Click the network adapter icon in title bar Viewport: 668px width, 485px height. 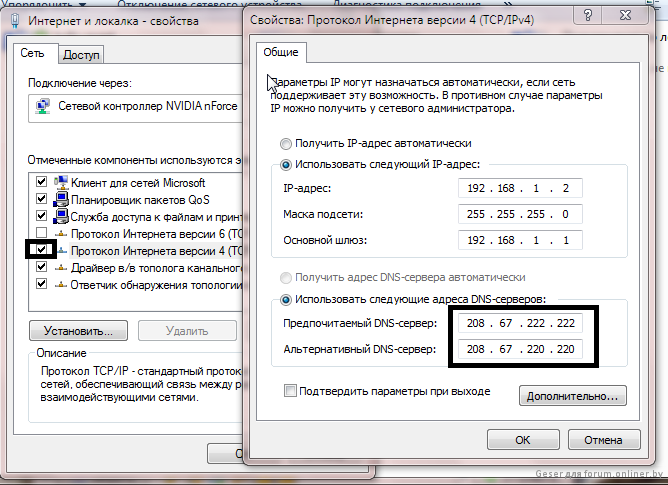[x=15, y=20]
